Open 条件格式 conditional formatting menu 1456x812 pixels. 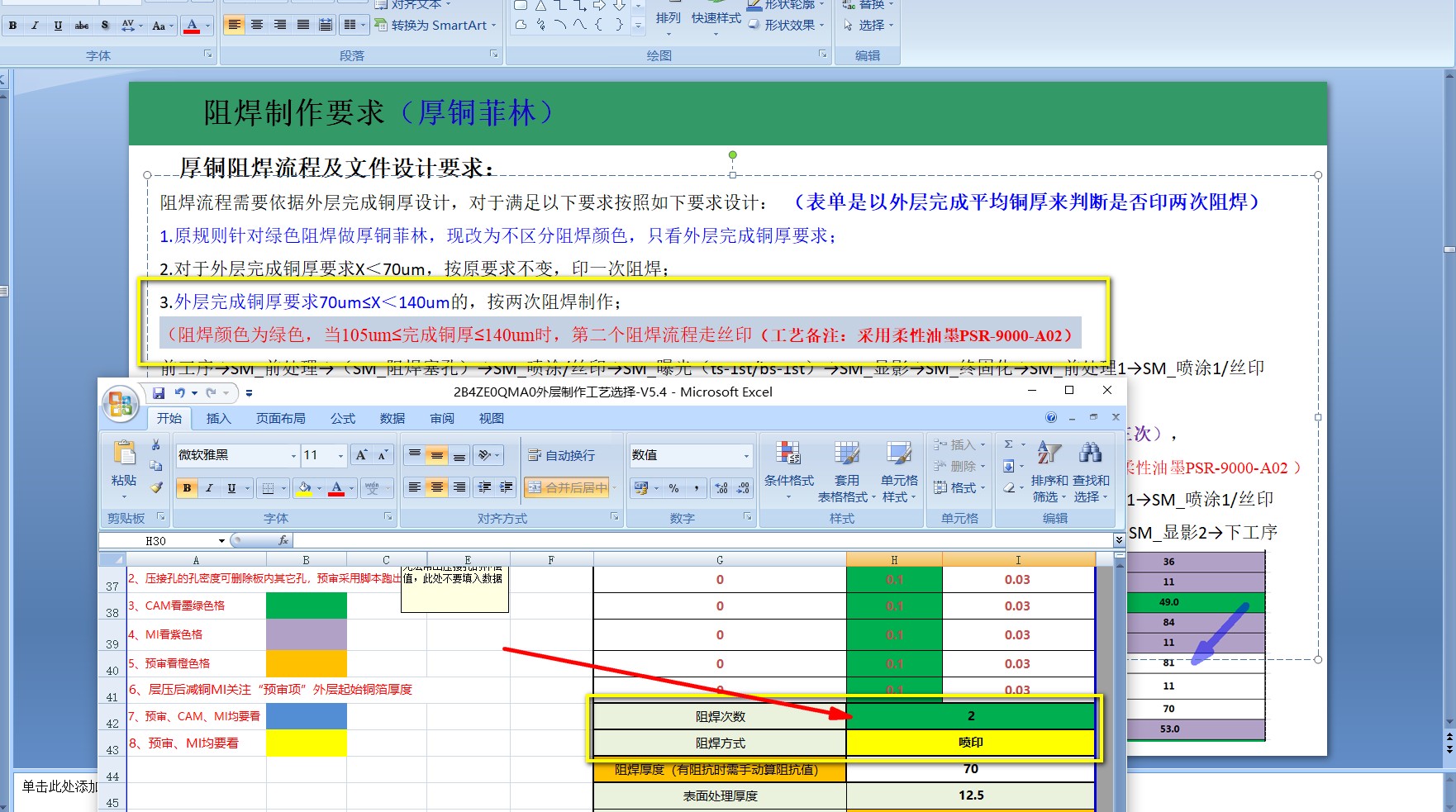pos(789,471)
